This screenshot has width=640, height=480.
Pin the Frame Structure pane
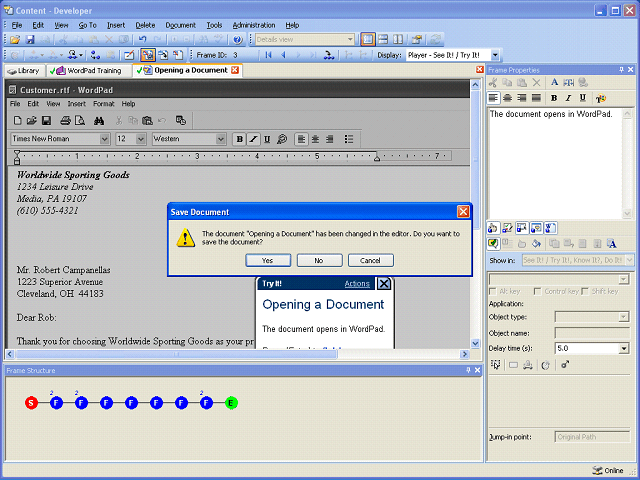click(468, 370)
